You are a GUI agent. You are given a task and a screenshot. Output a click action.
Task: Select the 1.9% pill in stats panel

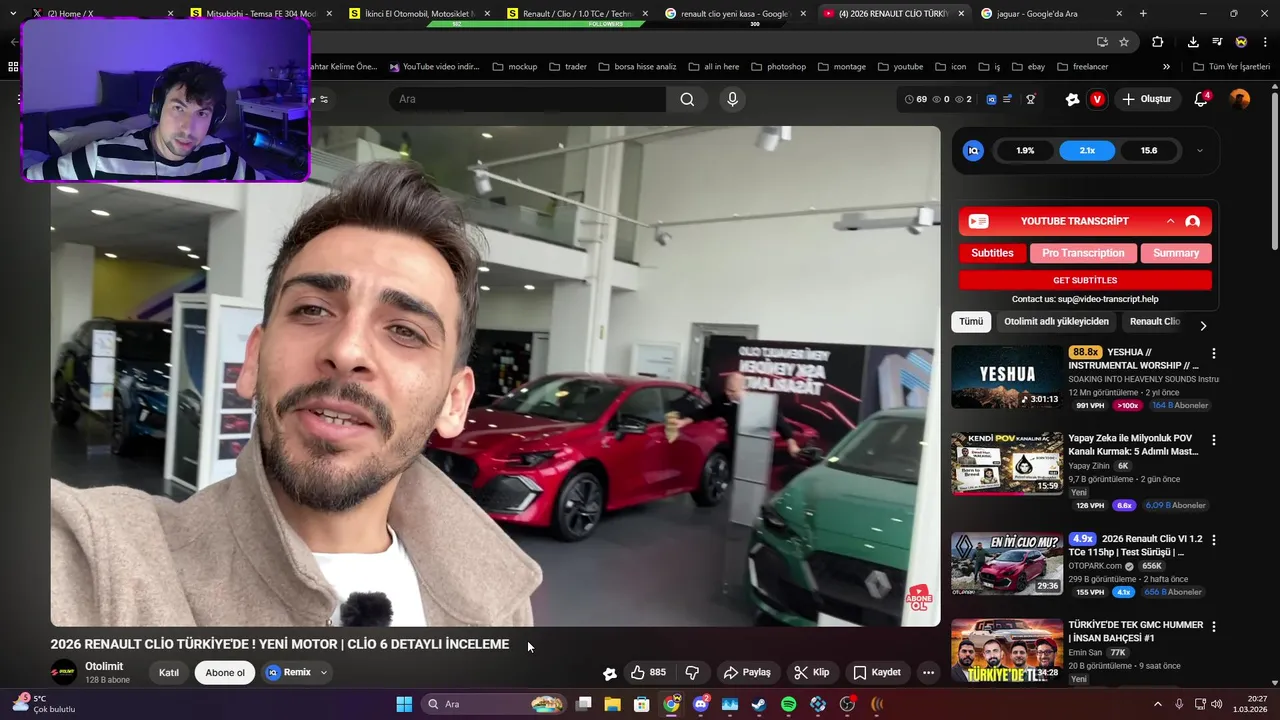tap(1025, 151)
